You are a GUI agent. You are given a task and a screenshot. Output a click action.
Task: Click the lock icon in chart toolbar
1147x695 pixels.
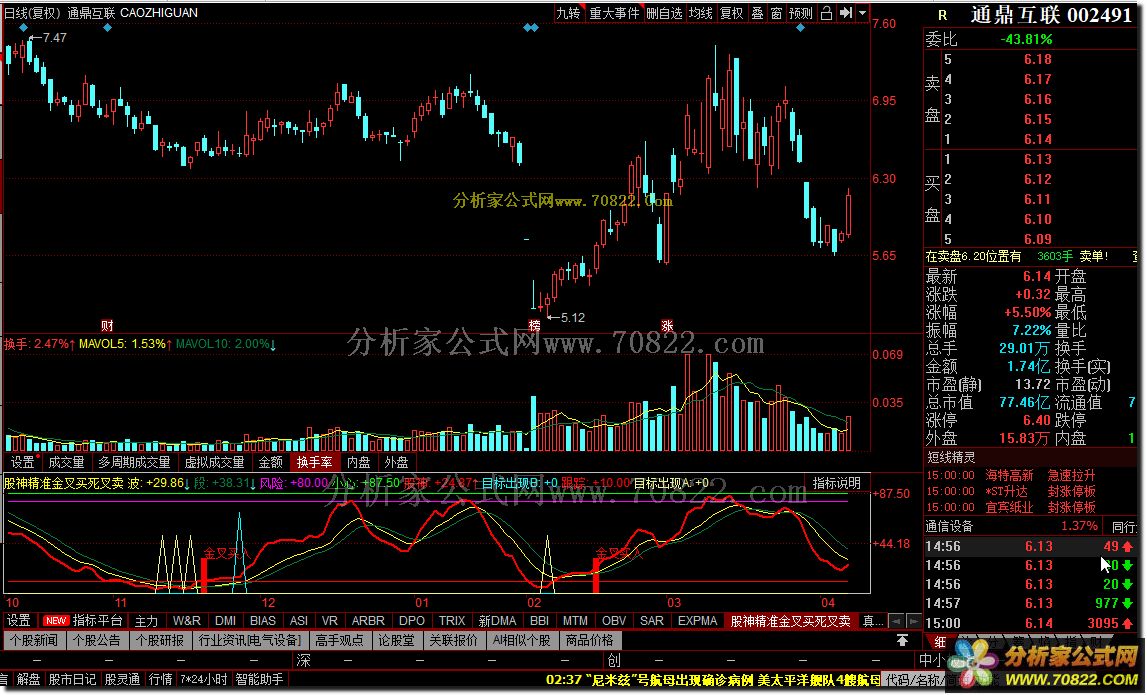click(x=827, y=12)
